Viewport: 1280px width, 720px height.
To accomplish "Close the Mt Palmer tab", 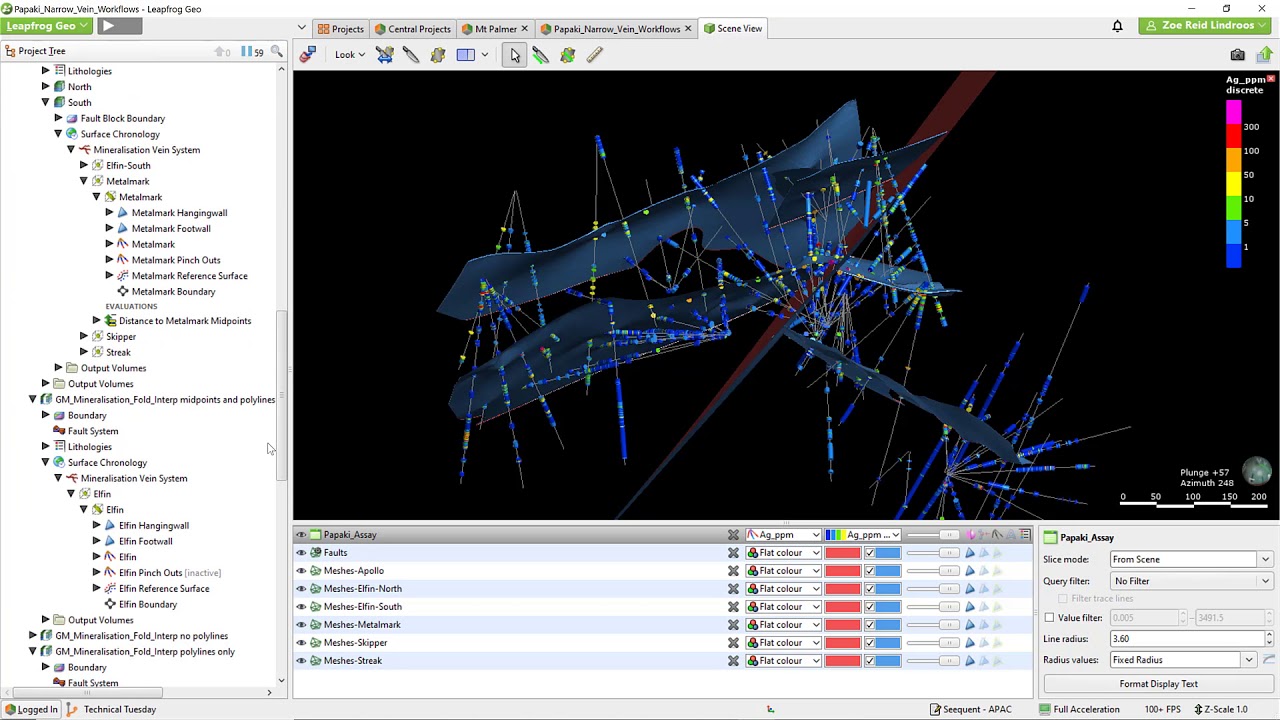I will (x=524, y=29).
